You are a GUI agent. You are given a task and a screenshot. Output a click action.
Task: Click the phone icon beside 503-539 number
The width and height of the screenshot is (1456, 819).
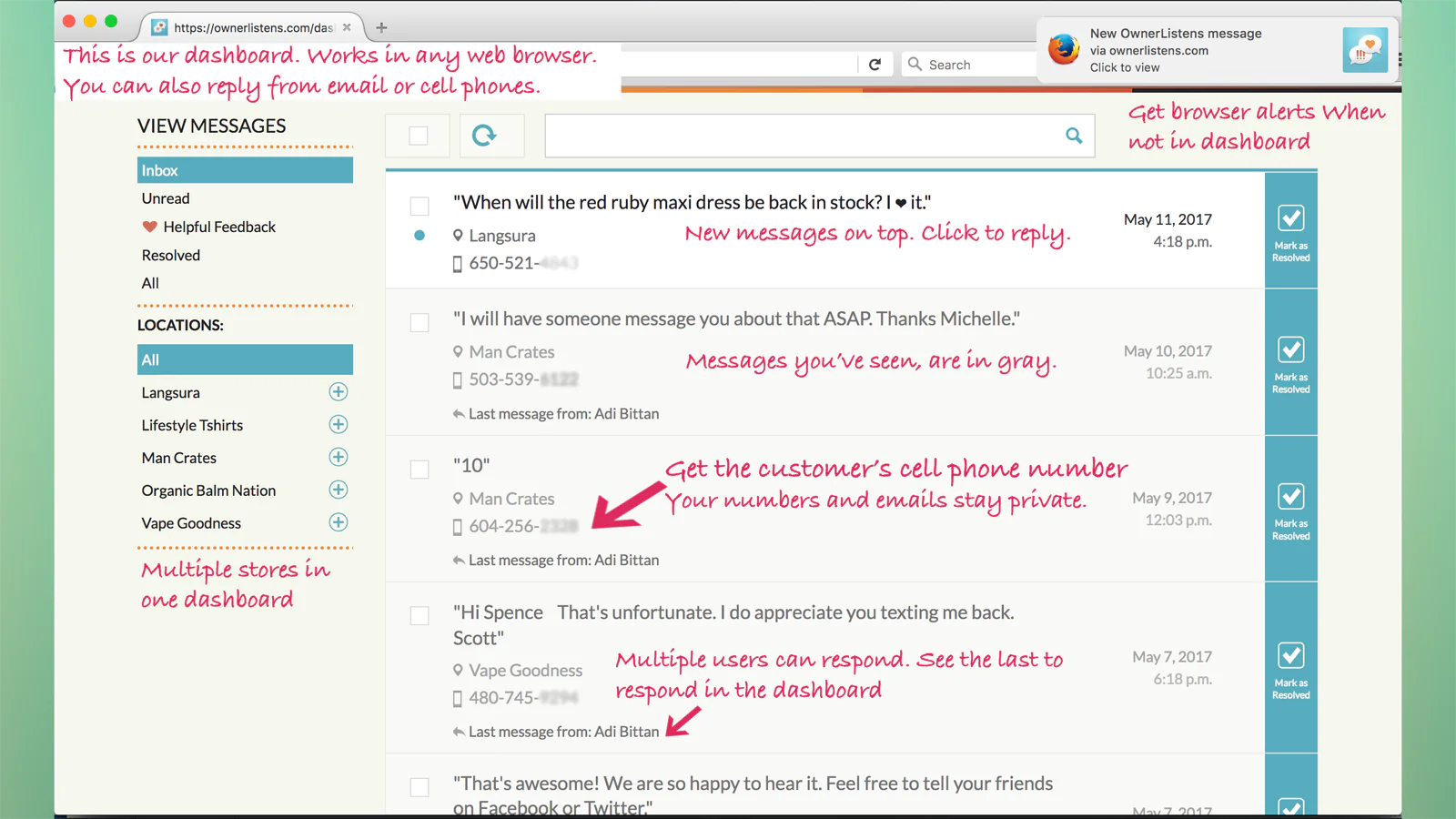(x=458, y=380)
